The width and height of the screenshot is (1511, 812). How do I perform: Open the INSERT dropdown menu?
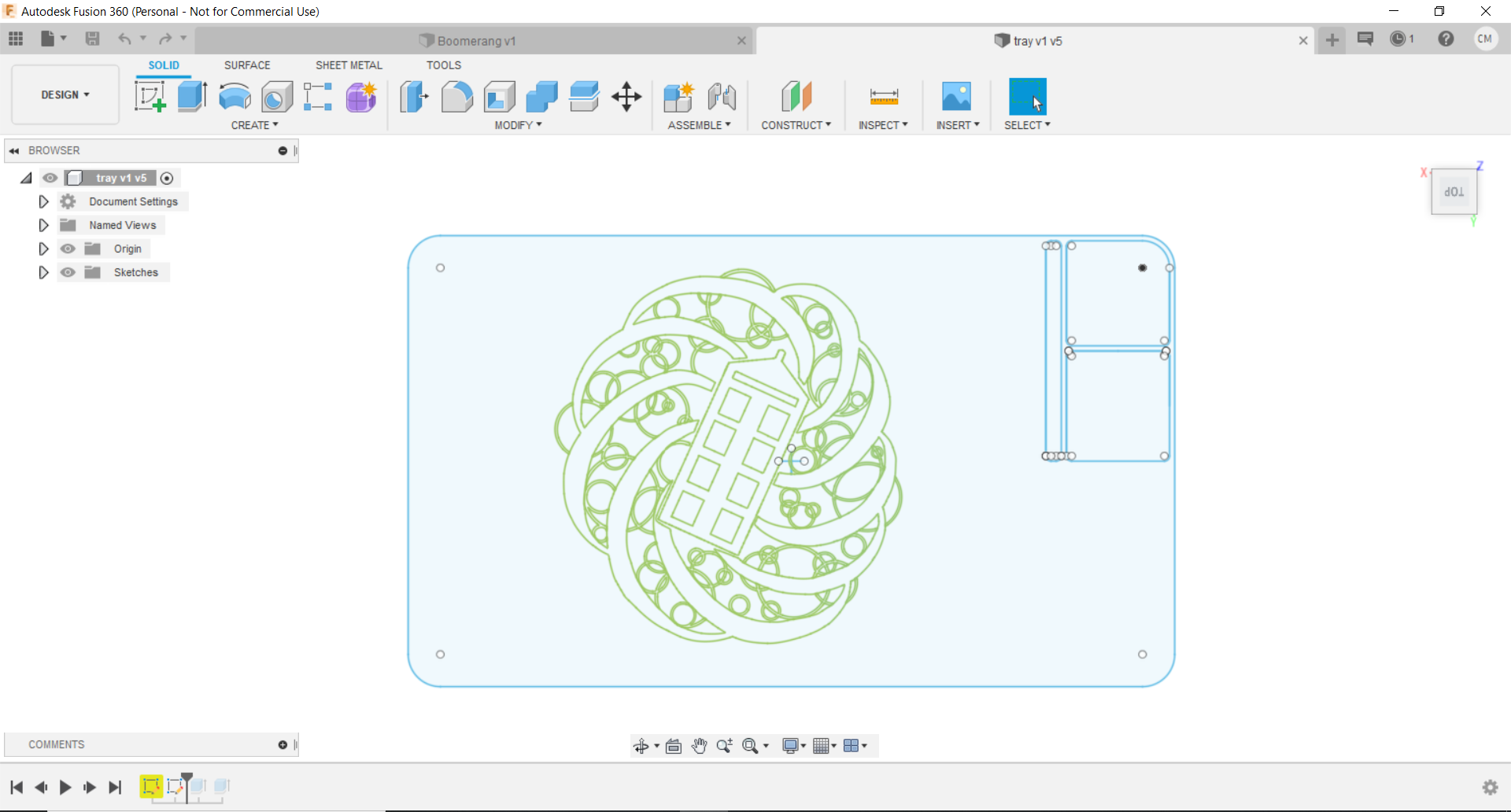(x=958, y=125)
